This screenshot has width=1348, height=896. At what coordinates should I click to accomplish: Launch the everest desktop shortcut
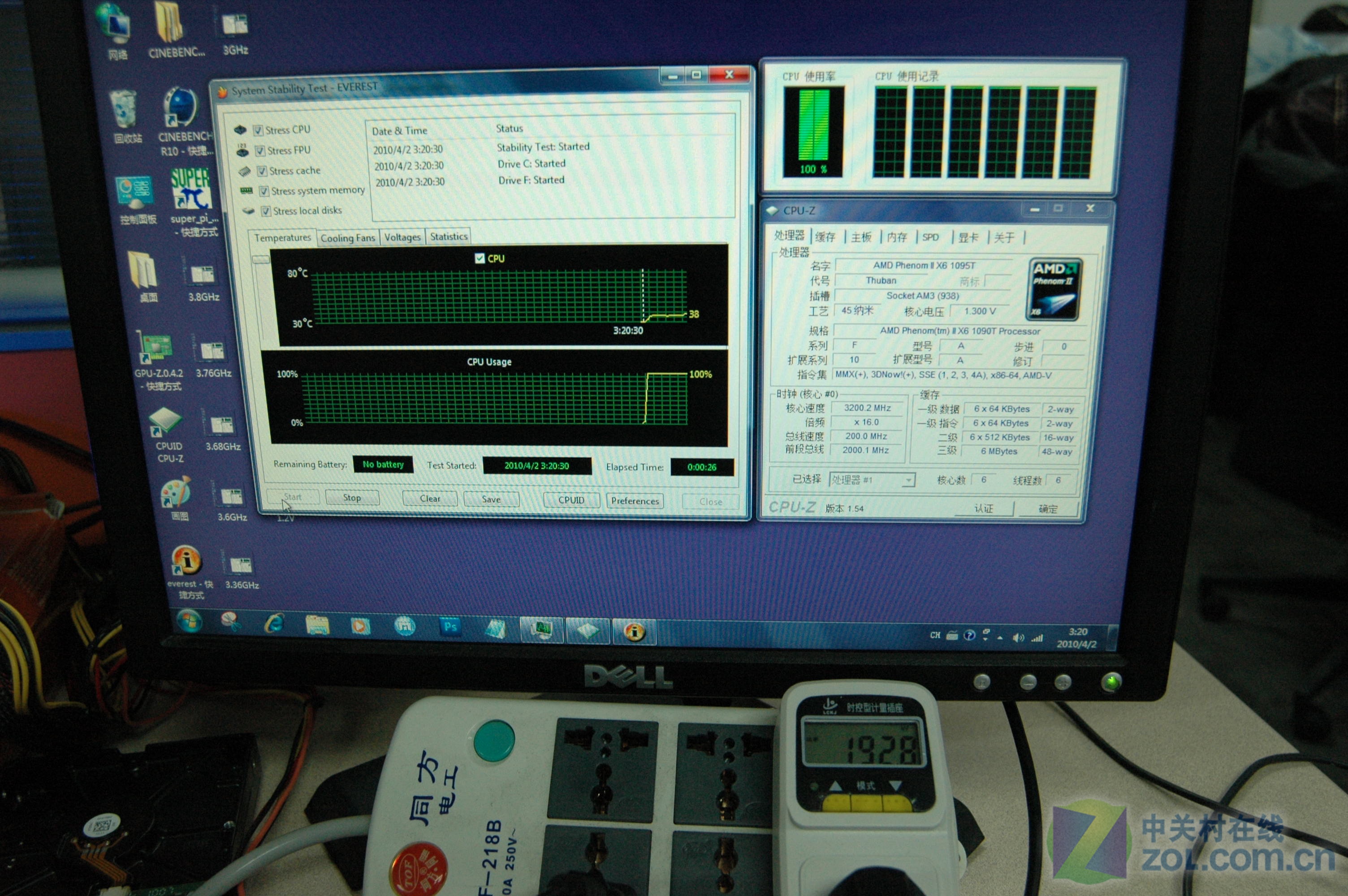(189, 572)
